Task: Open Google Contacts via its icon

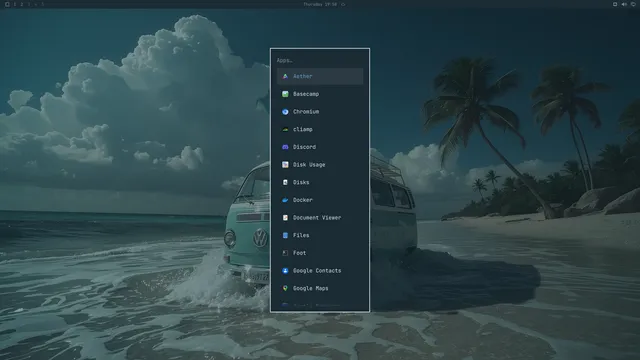Action: point(285,271)
